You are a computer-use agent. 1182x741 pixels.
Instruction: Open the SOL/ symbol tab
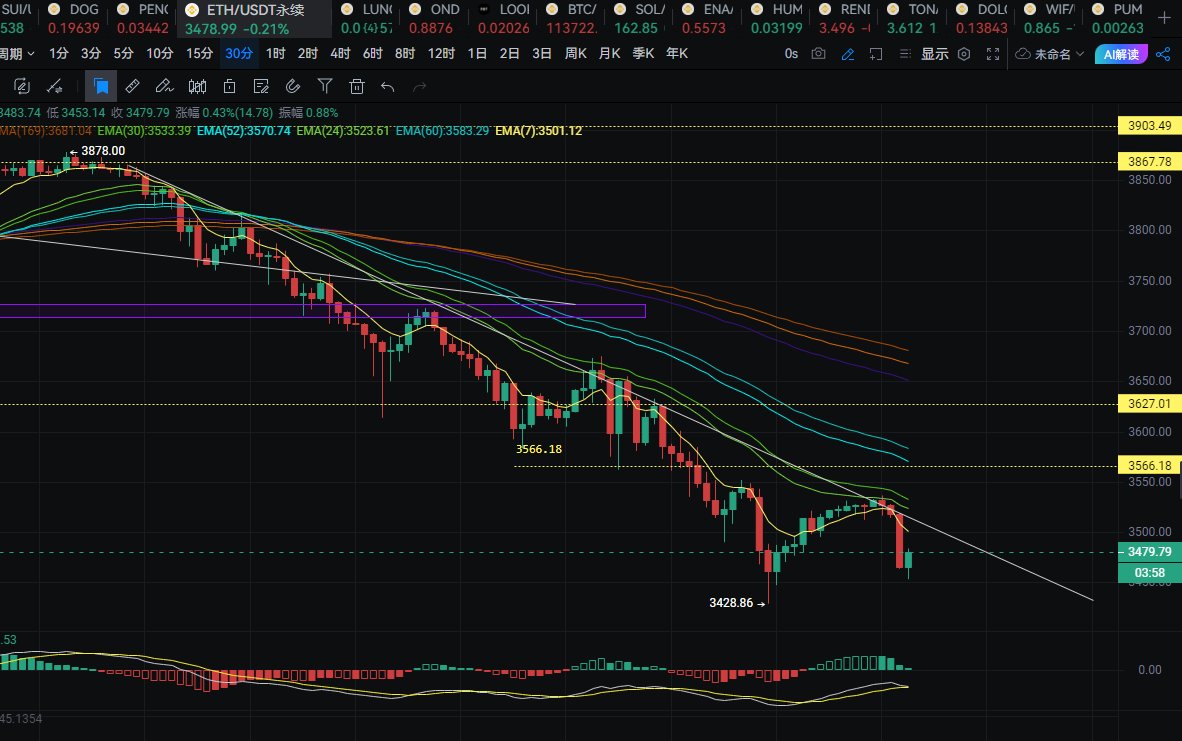coord(640,19)
